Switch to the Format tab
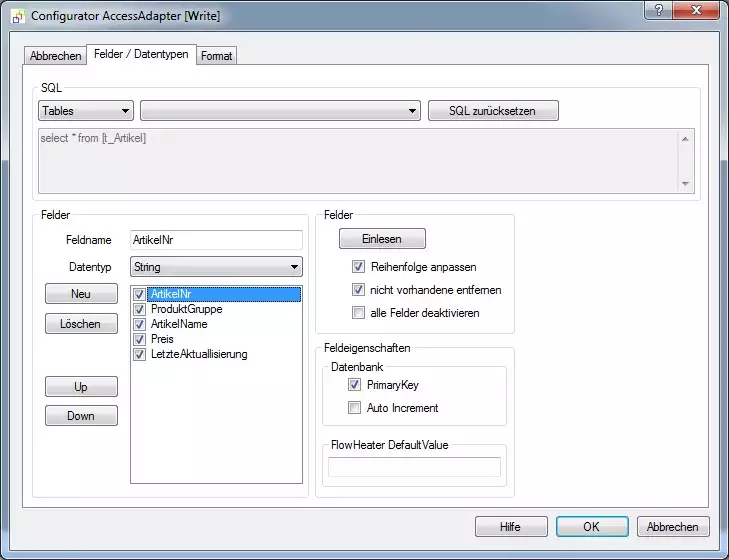Viewport: 729px width, 560px height. pyautogui.click(x=216, y=56)
